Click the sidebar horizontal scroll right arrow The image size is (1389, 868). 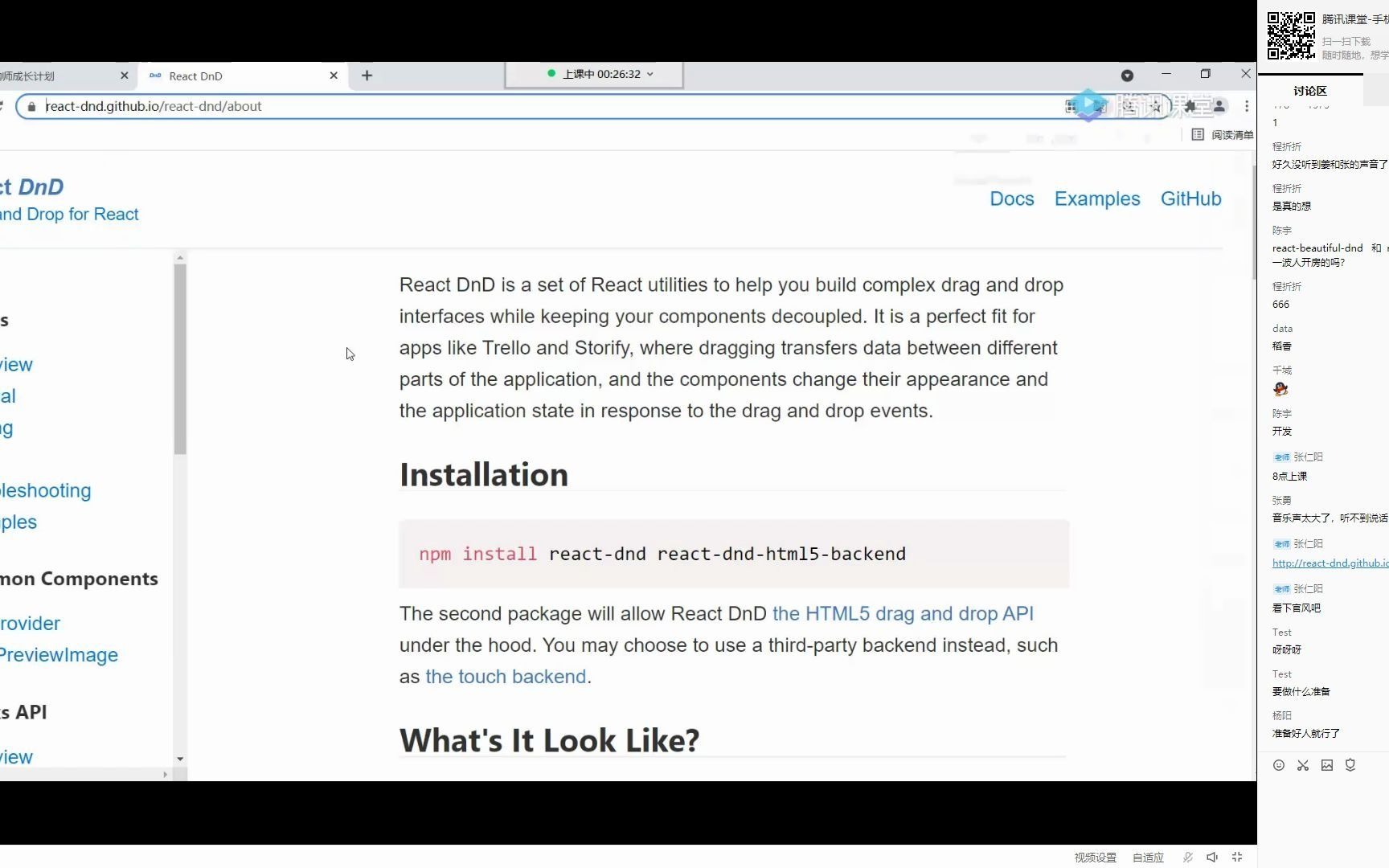pos(166,775)
